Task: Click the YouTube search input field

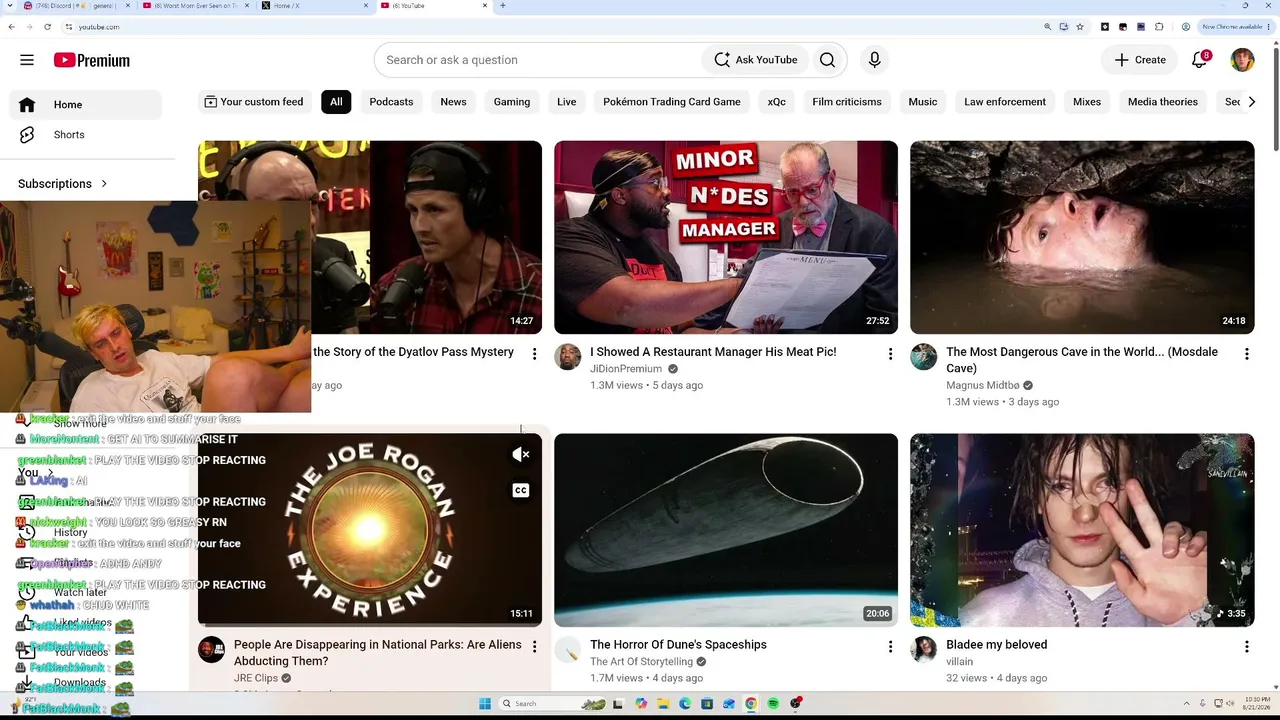Action: (x=540, y=60)
